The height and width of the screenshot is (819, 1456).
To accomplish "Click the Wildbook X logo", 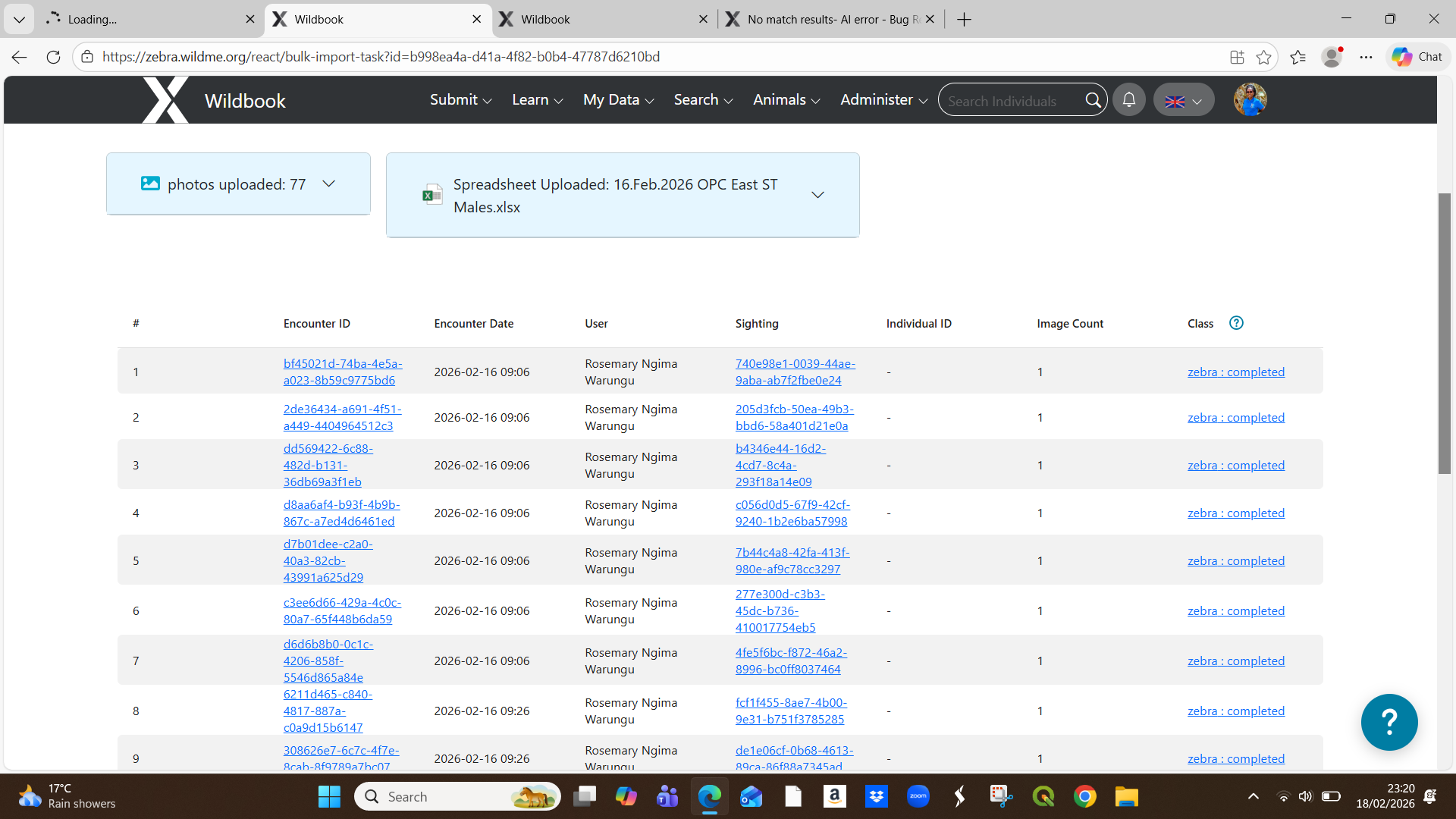I will [x=166, y=100].
